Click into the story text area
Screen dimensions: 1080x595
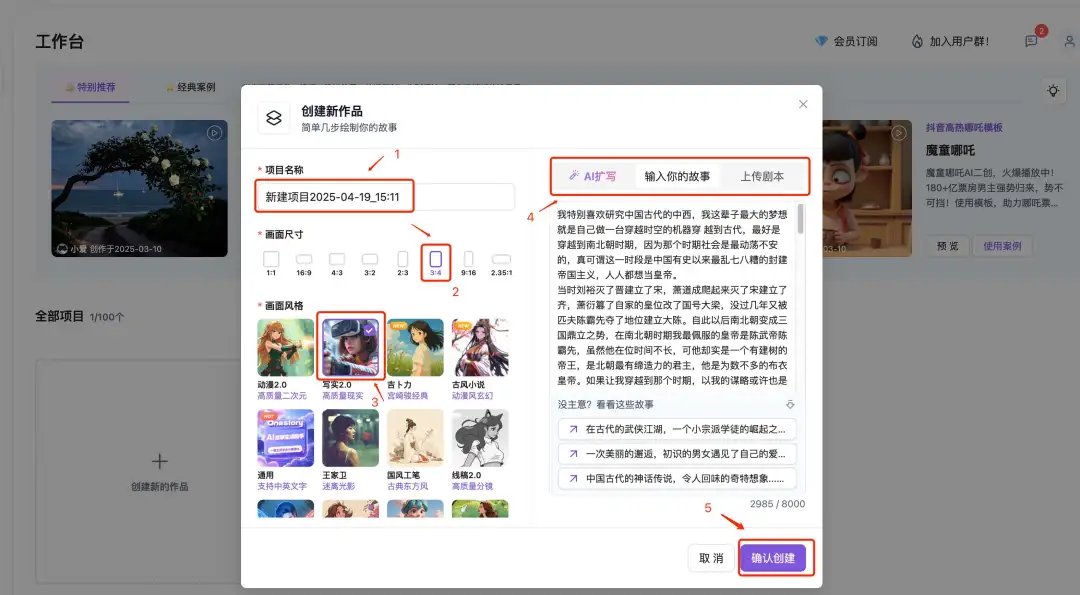coord(672,298)
